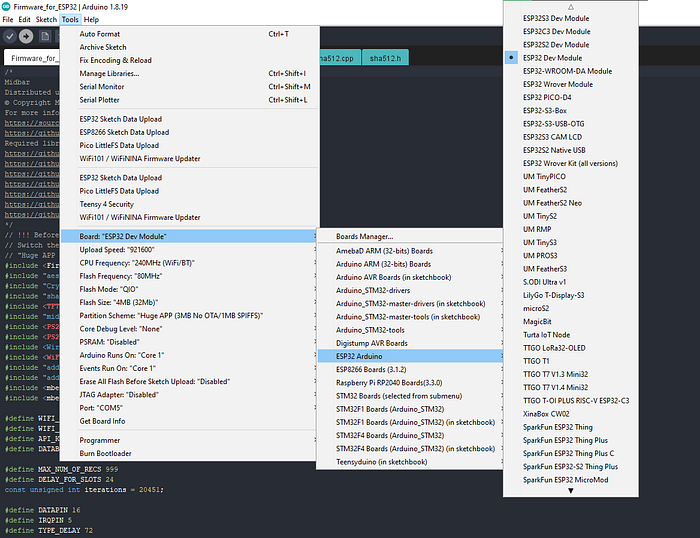Screen dimensions: 700x538
Task: Click Teensy 4 Security
Action: (189, 204)
